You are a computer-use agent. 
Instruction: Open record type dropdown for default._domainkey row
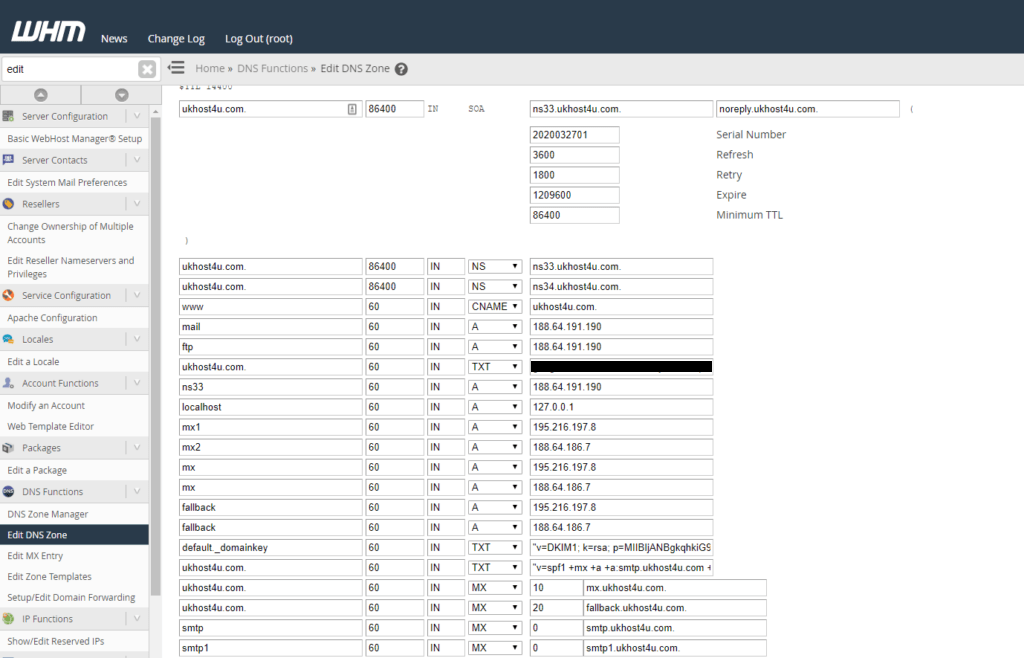[x=495, y=547]
